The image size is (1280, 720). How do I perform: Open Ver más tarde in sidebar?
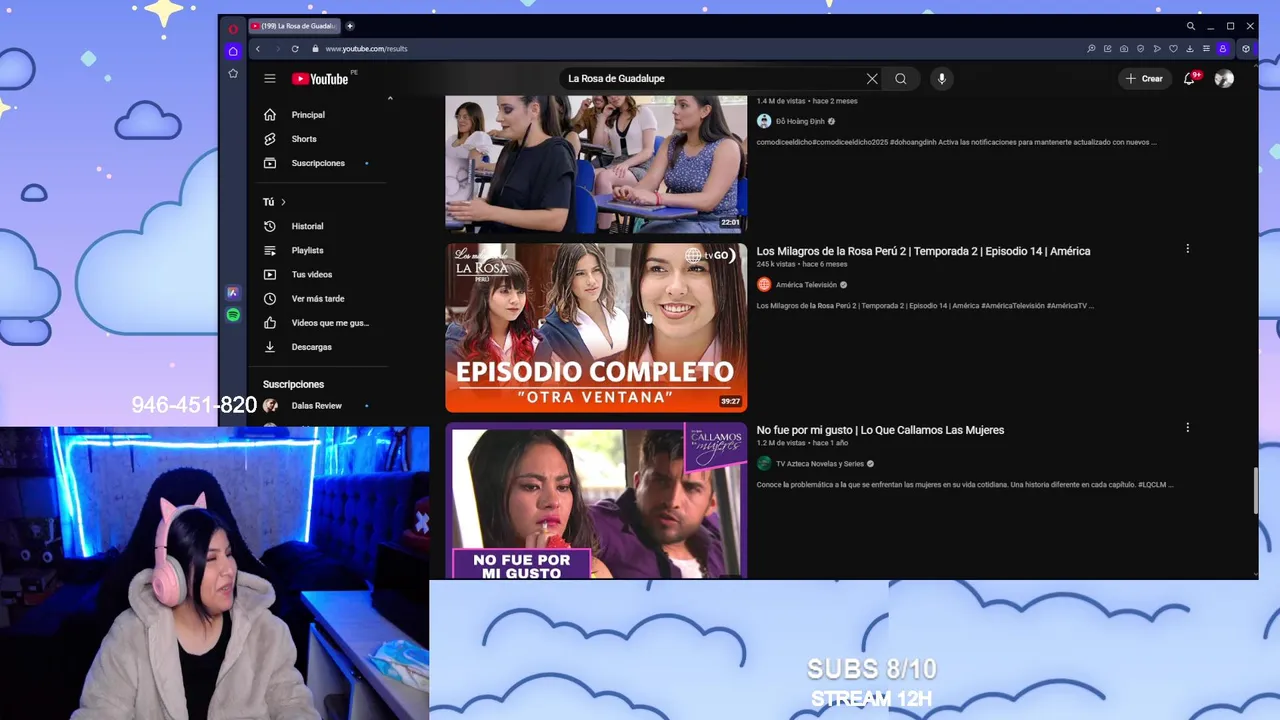coord(320,298)
